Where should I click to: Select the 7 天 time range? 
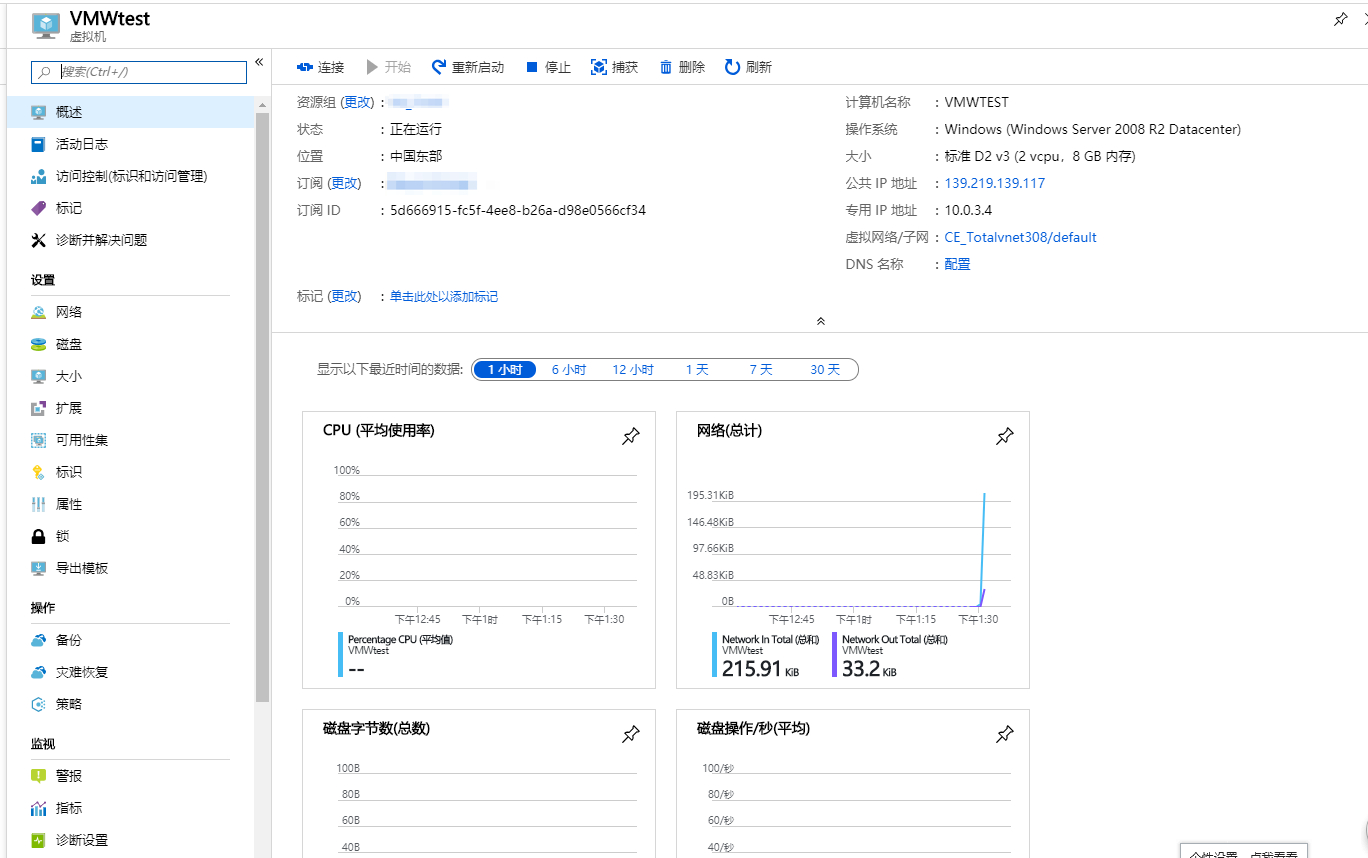(x=761, y=370)
